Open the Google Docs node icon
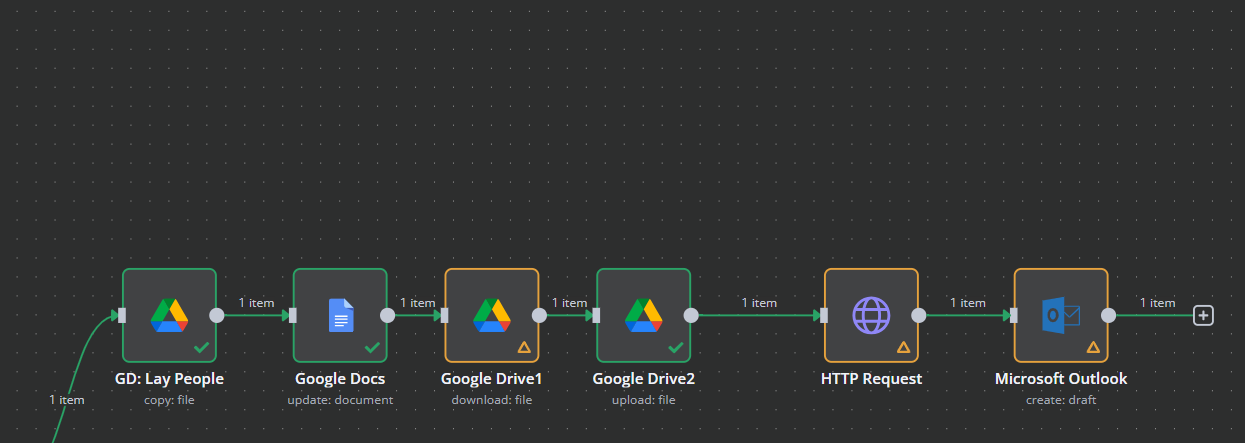 tap(341, 315)
